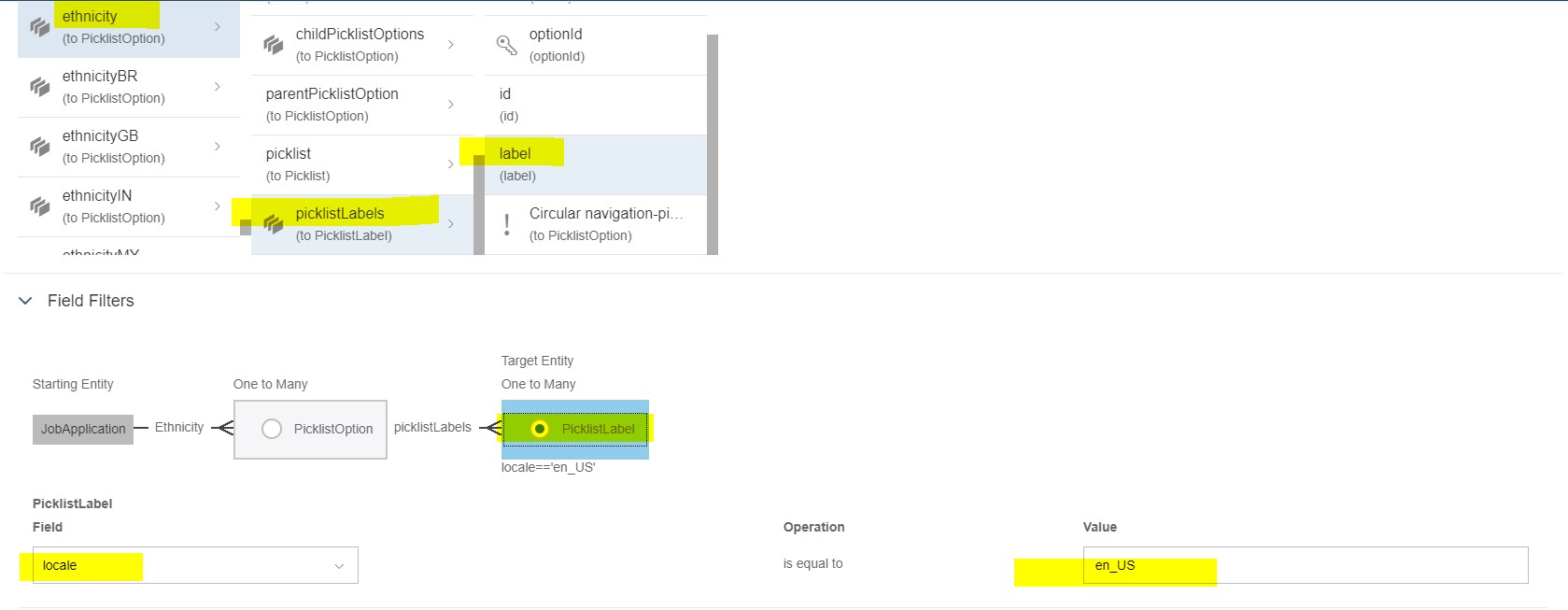Expand the parentPicklistOption chevron

[451, 105]
